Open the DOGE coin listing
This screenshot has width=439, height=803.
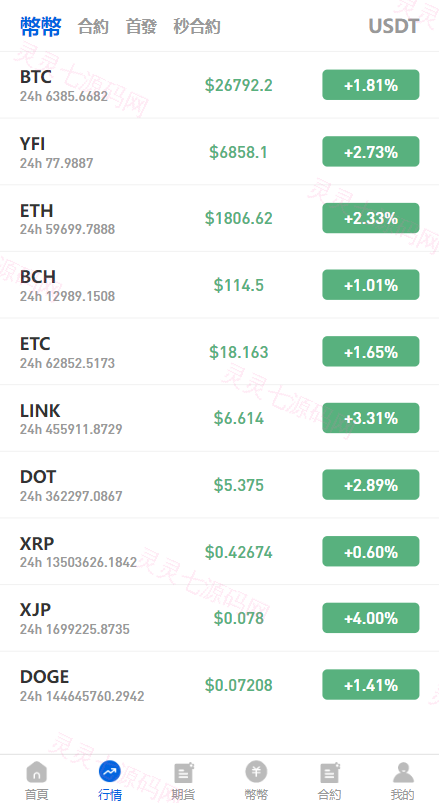[x=219, y=685]
